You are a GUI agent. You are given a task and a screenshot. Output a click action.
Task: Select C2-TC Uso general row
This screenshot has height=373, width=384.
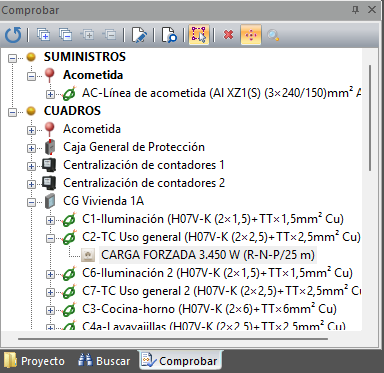(x=221, y=237)
